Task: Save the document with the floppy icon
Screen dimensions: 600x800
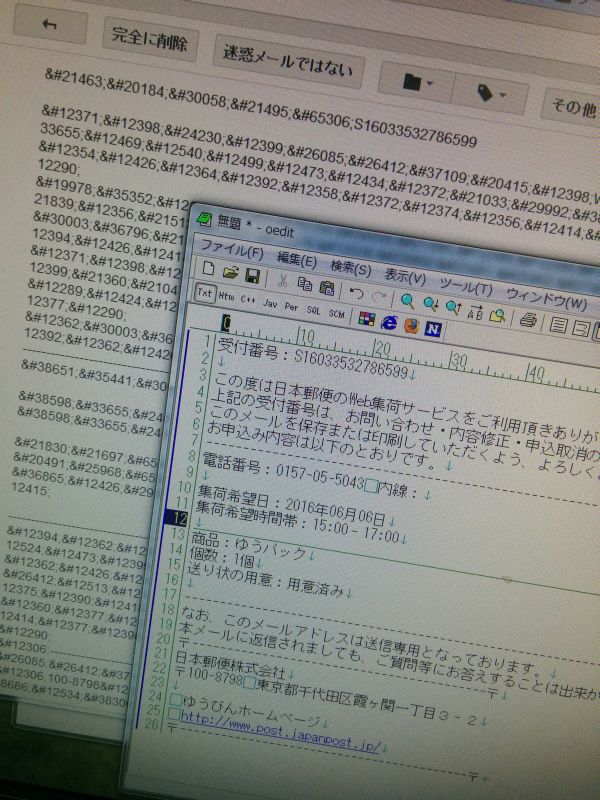Action: point(253,276)
